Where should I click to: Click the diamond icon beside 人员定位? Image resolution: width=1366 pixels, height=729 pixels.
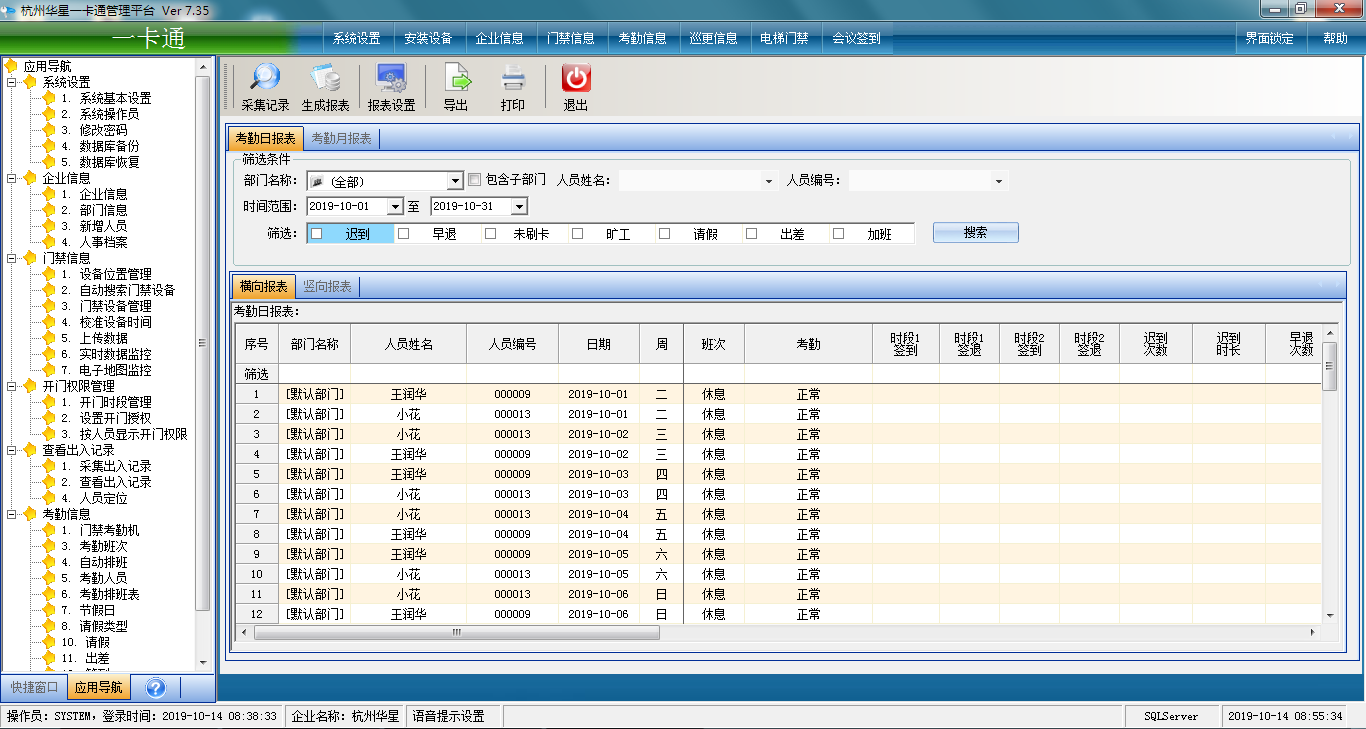(x=48, y=498)
